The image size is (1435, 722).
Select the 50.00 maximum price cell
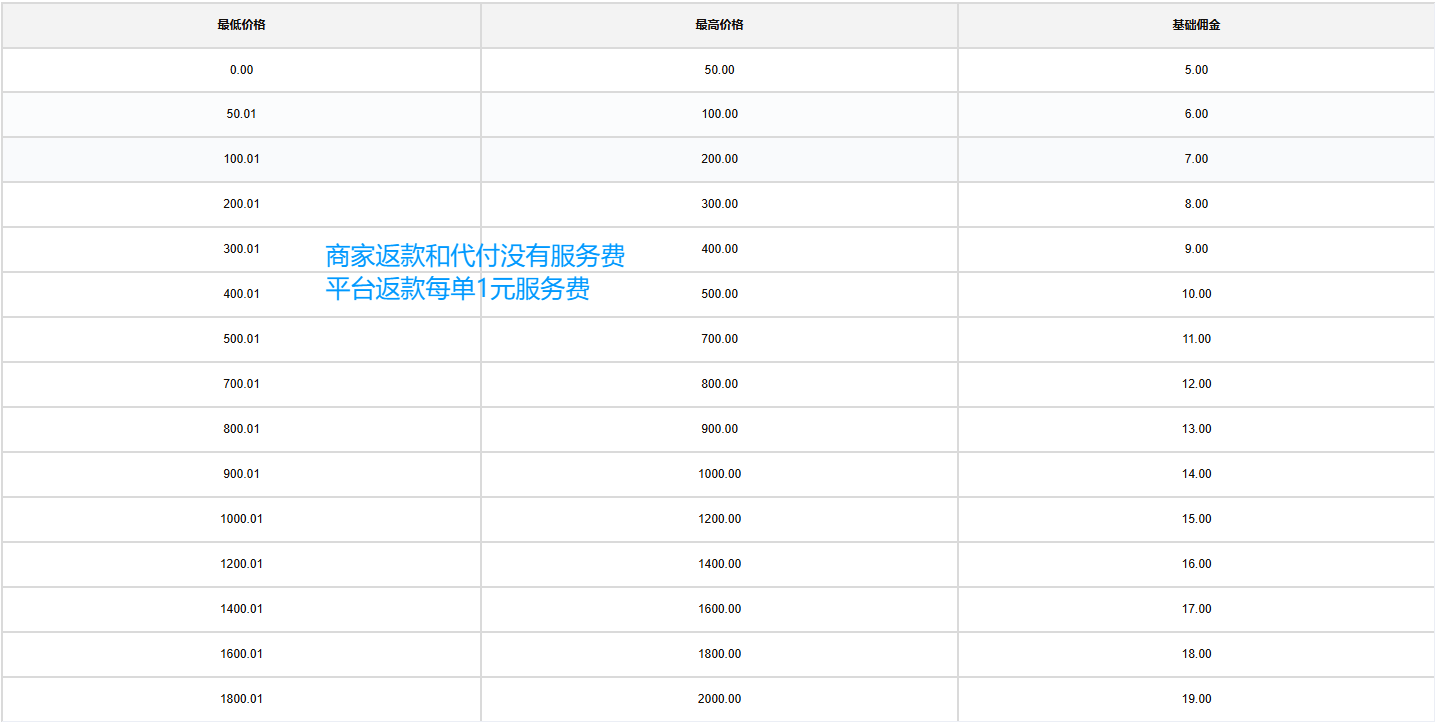coord(719,70)
